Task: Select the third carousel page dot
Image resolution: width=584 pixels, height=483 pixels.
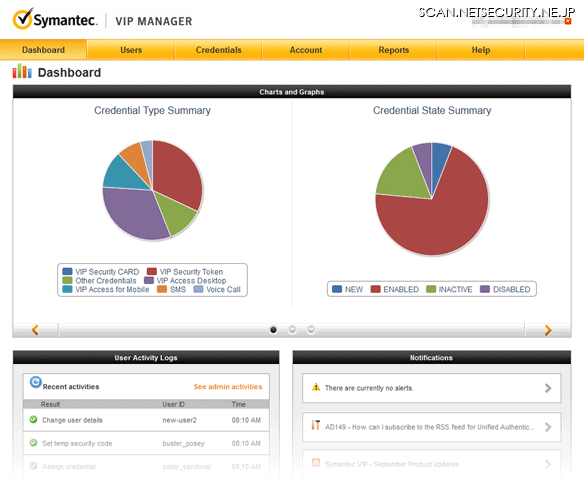Action: 311,330
